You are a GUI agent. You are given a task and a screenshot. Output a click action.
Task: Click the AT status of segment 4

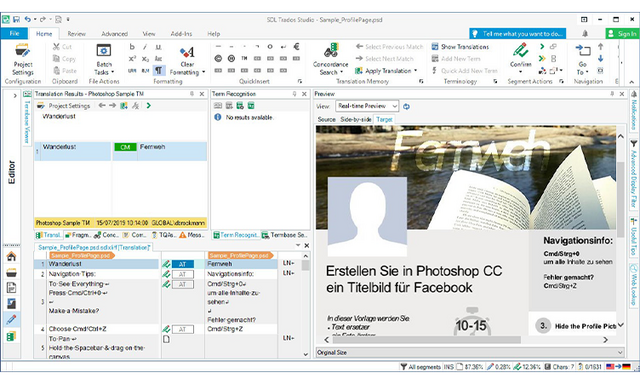182,329
